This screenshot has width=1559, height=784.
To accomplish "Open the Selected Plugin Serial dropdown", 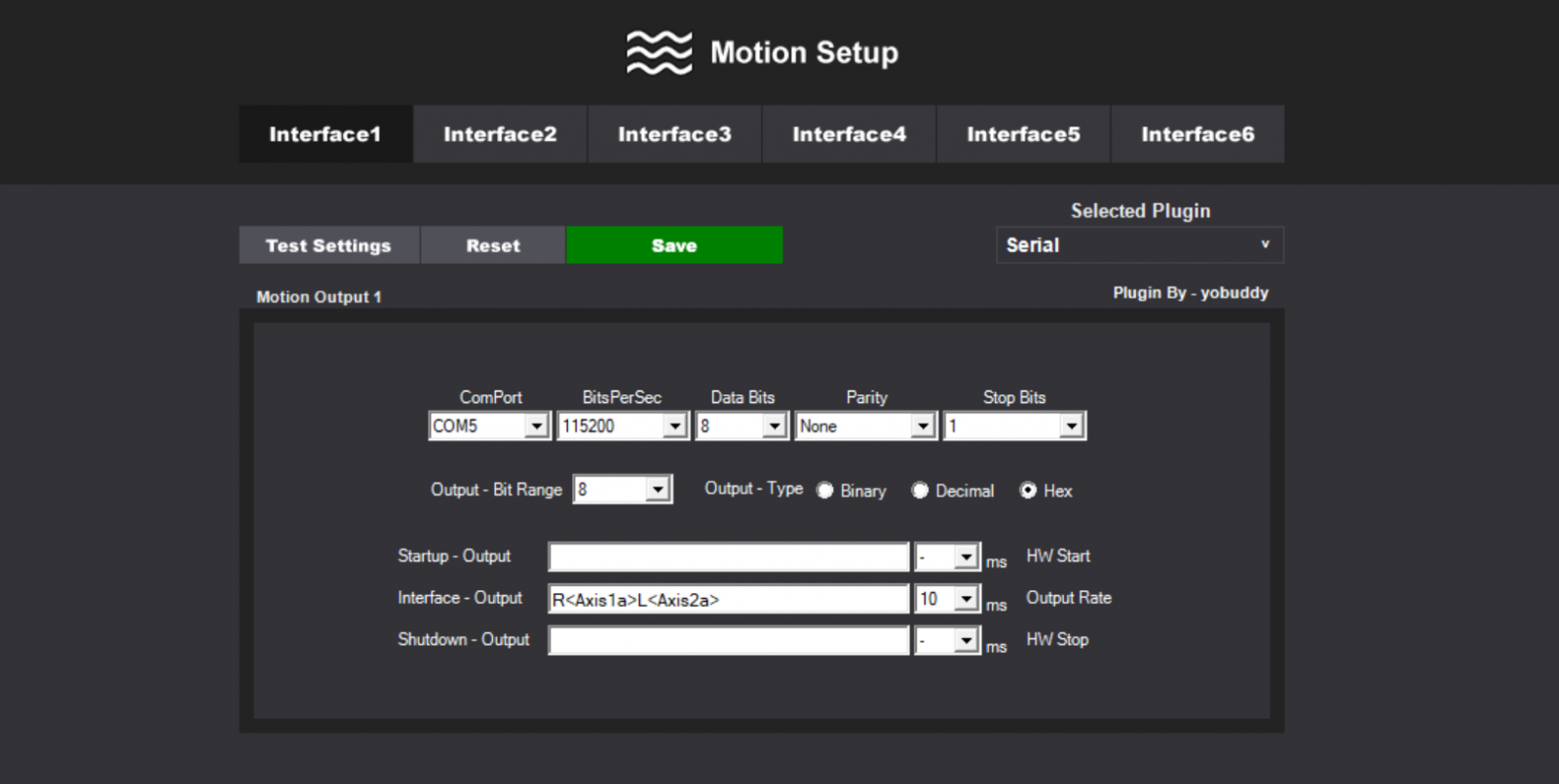I will [1139, 245].
